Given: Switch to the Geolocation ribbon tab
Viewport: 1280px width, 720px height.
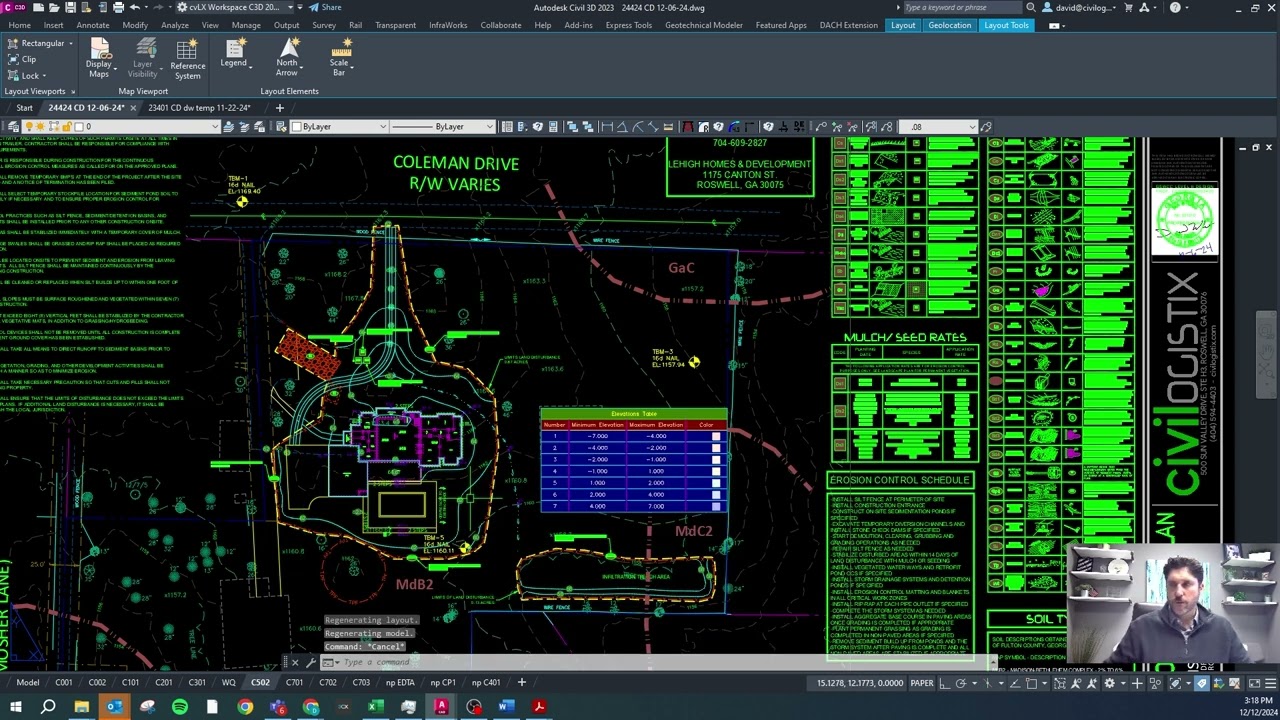Looking at the screenshot, I should point(949,25).
